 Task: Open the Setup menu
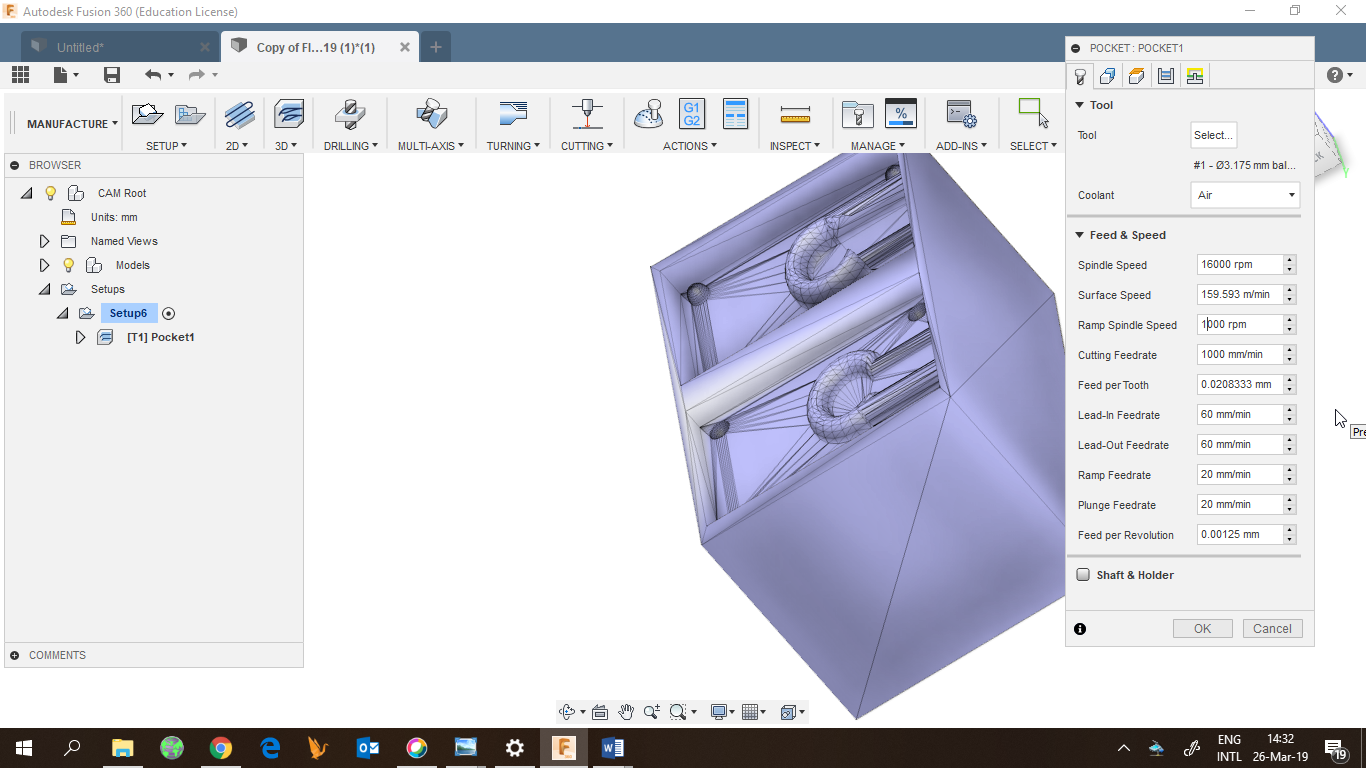167,146
